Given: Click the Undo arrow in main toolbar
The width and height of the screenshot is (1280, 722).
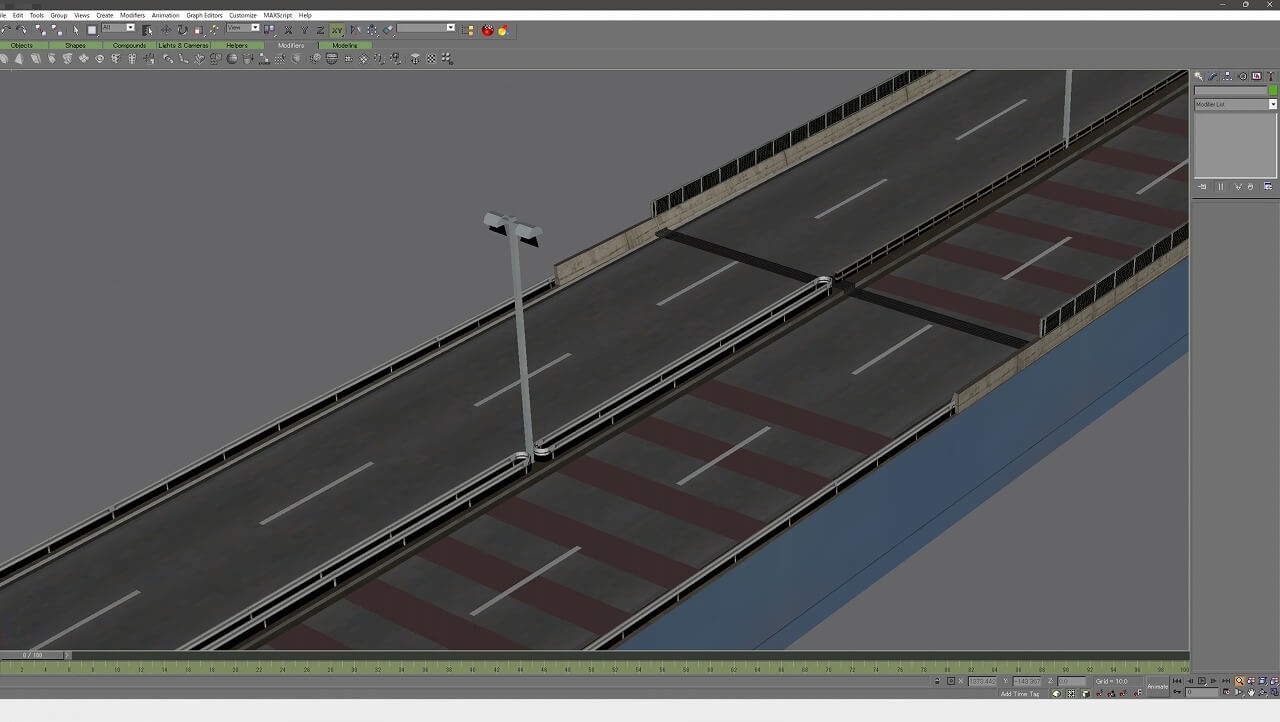Looking at the screenshot, I should pos(7,30).
